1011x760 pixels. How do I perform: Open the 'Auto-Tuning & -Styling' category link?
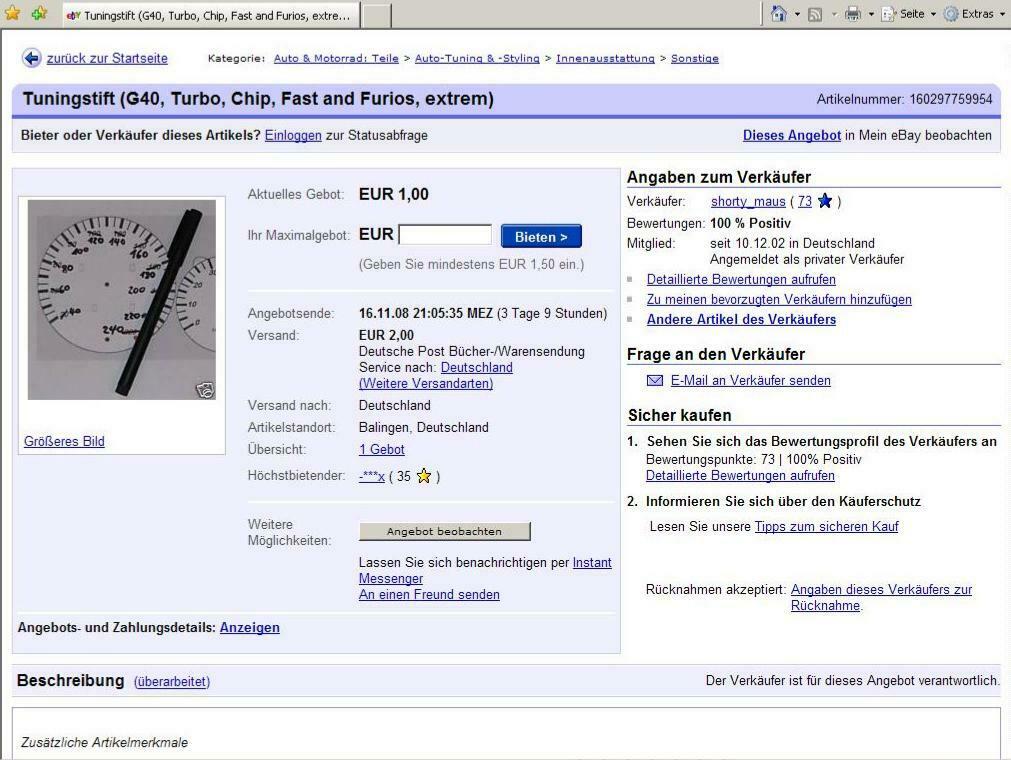[x=477, y=58]
